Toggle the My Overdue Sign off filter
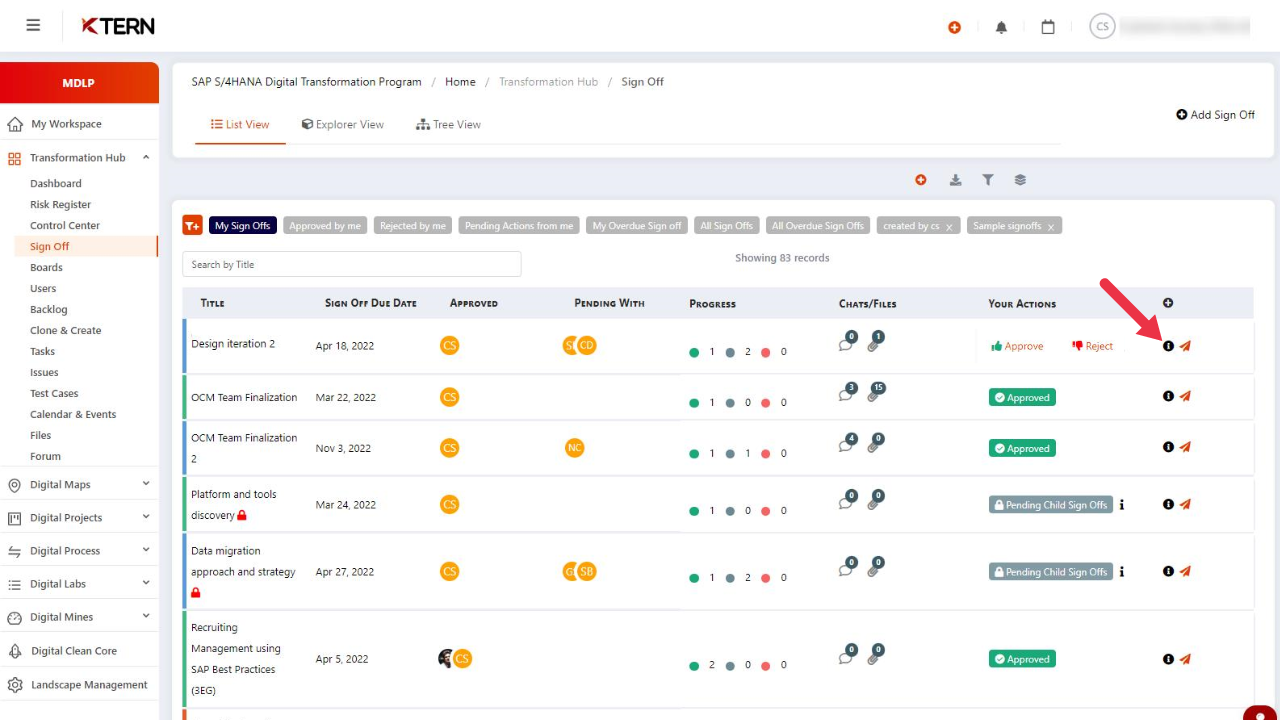This screenshot has width=1280, height=720. click(637, 226)
